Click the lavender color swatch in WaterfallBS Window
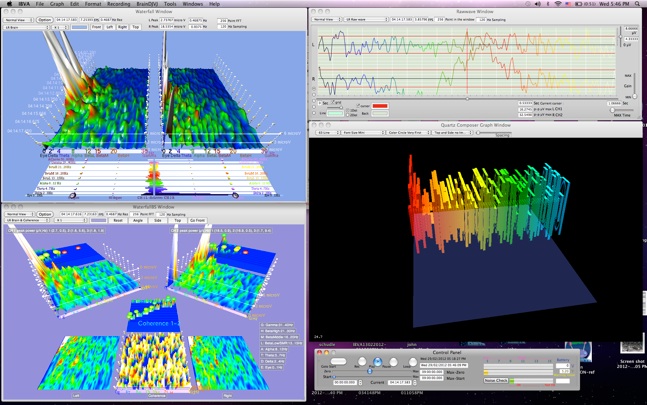The width and height of the screenshot is (647, 405). click(99, 221)
